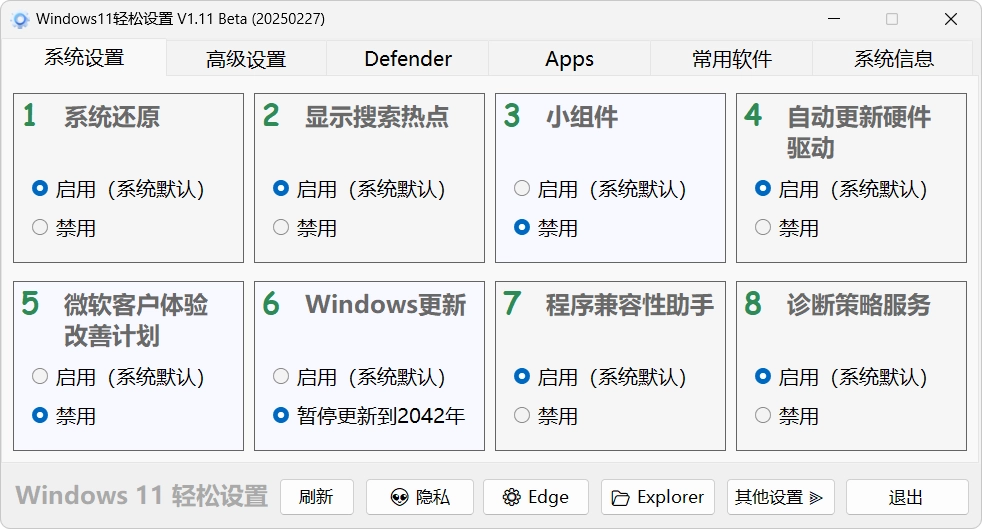Switch to the 高级设置 tab
The width and height of the screenshot is (982, 529).
246,59
